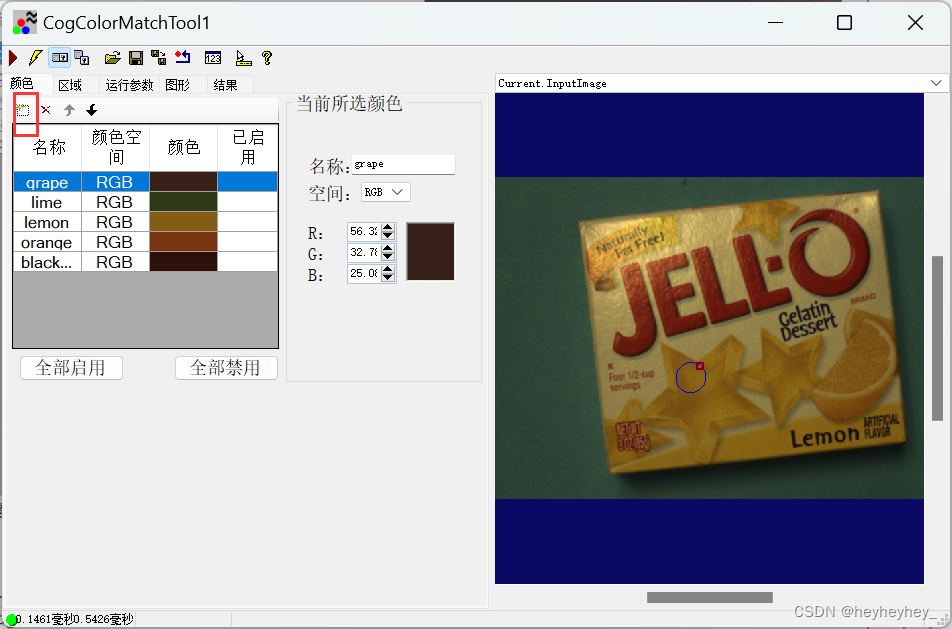952x629 pixels.
Task: Toggle the 已启用 cell for grape
Action: point(248,182)
